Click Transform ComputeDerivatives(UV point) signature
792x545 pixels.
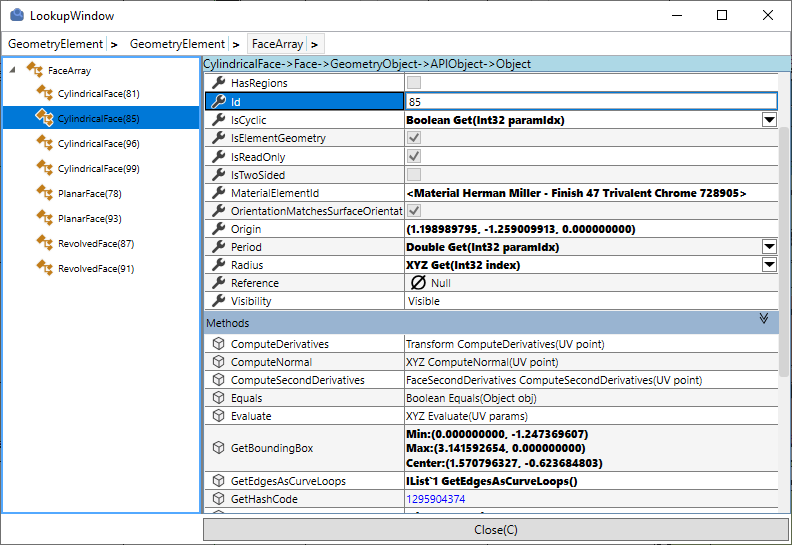point(505,344)
